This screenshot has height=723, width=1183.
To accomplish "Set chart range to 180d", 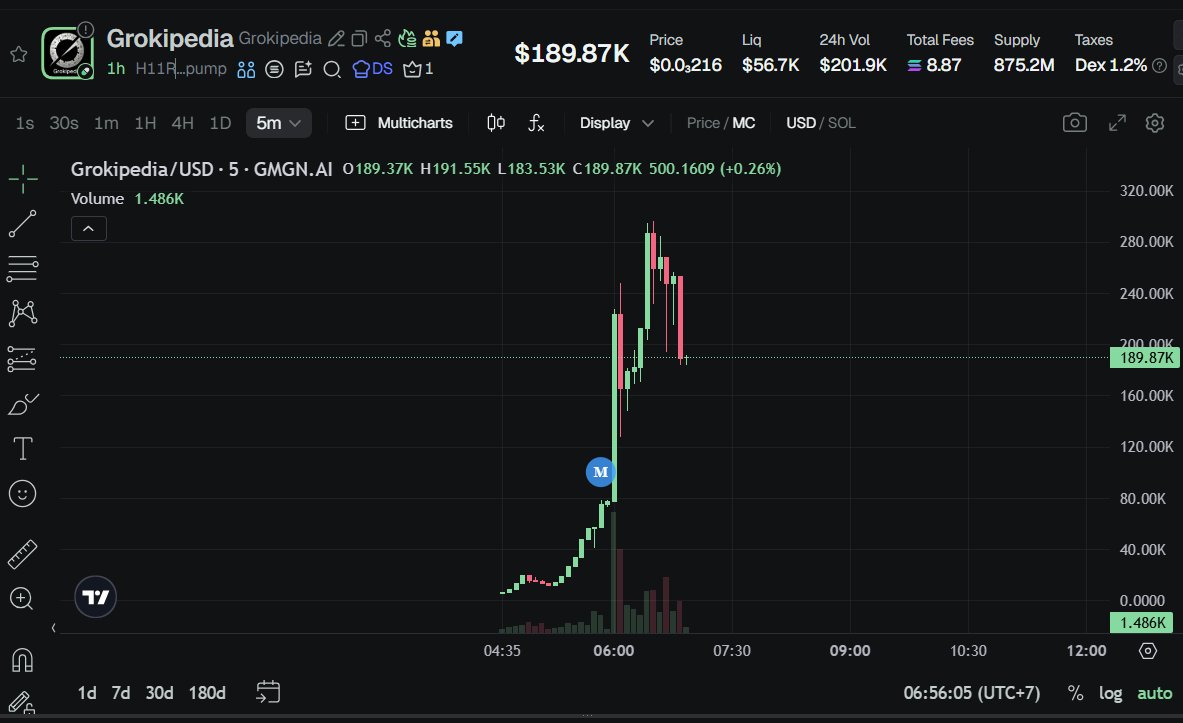I will pyautogui.click(x=207, y=693).
